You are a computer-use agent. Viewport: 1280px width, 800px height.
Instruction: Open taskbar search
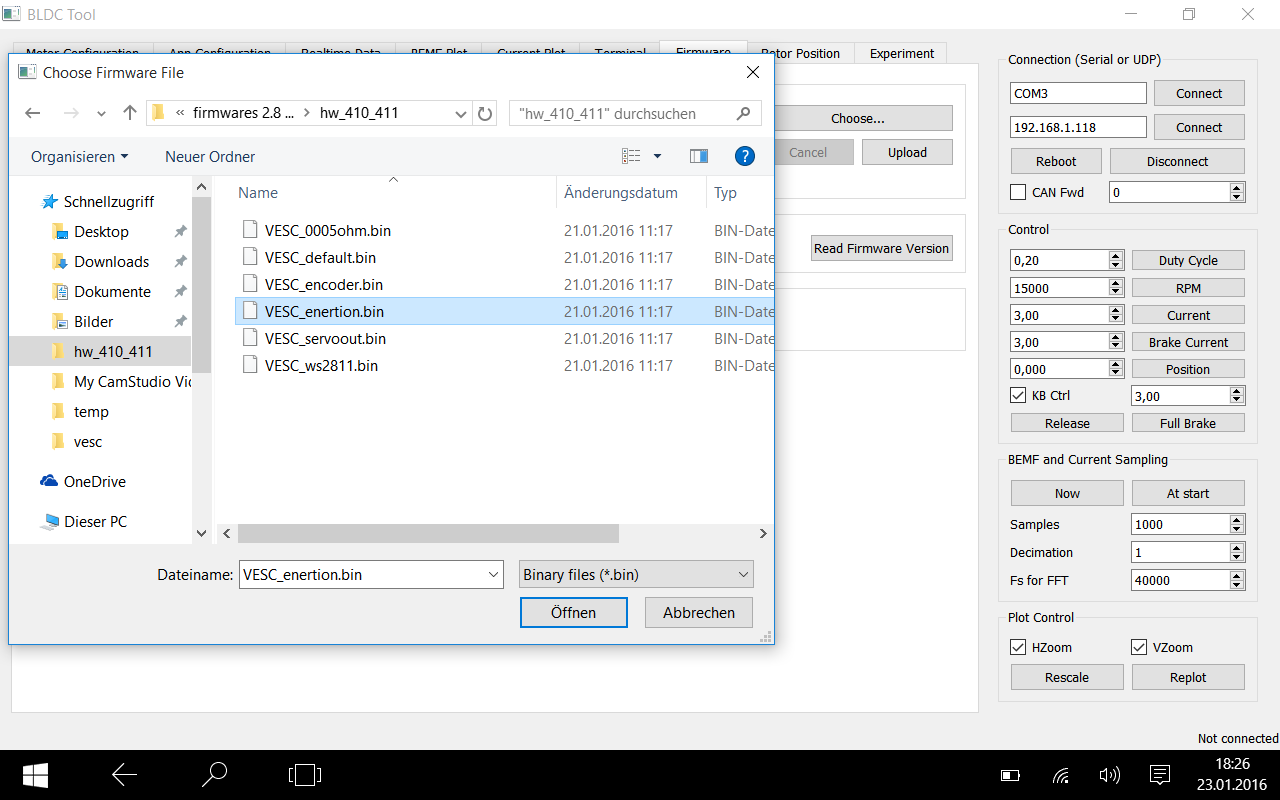point(214,775)
